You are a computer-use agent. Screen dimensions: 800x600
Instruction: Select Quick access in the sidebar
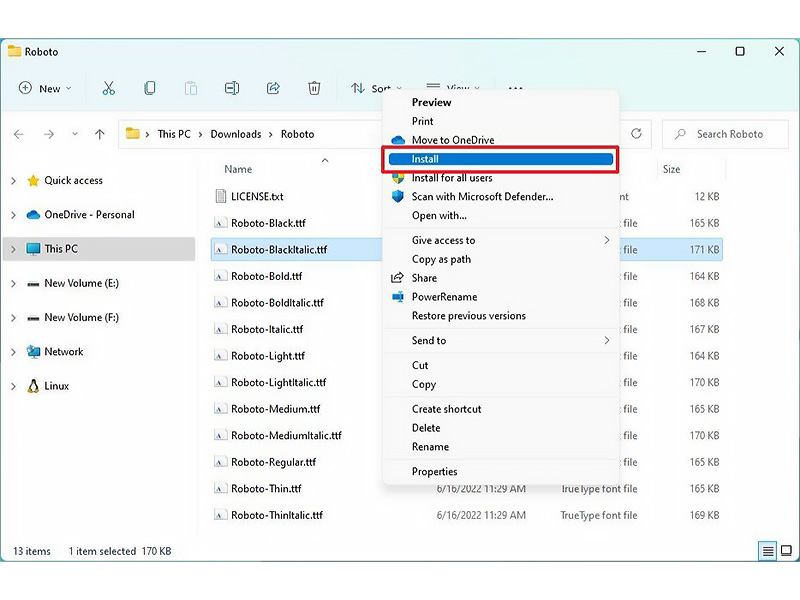tap(73, 180)
